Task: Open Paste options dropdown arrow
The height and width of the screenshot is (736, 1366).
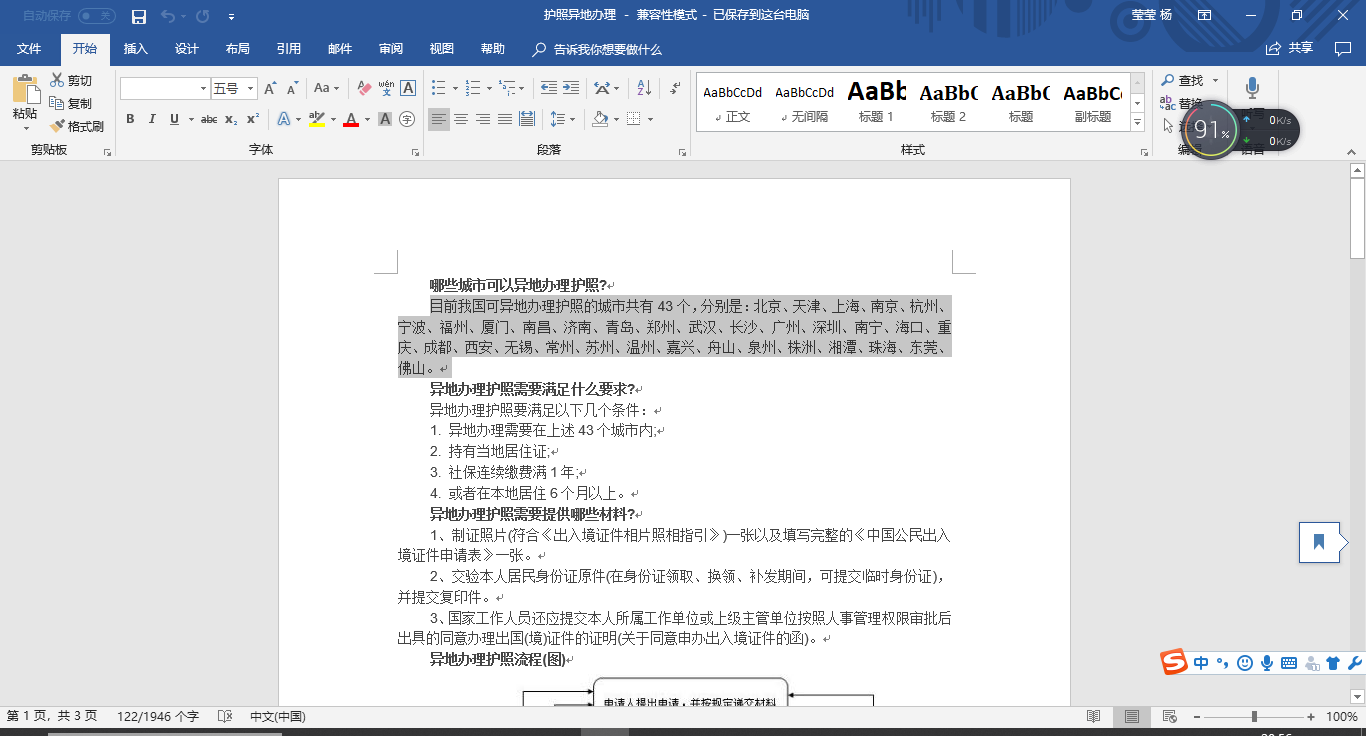Action: [x=25, y=130]
